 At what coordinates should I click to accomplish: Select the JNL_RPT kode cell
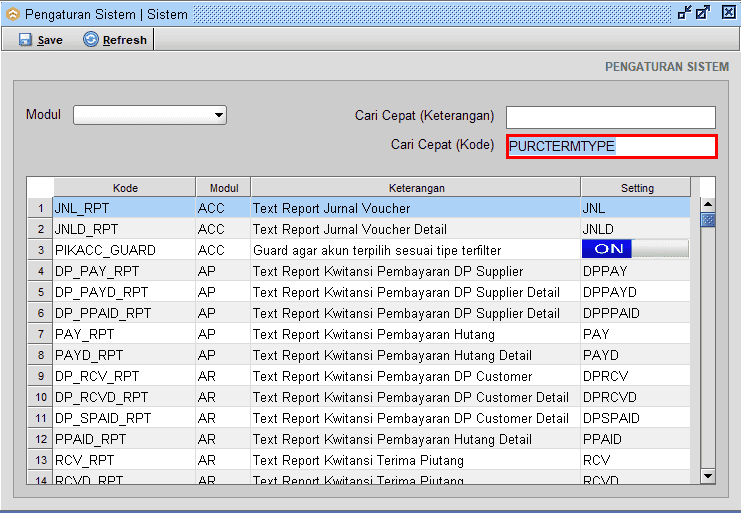click(x=124, y=208)
